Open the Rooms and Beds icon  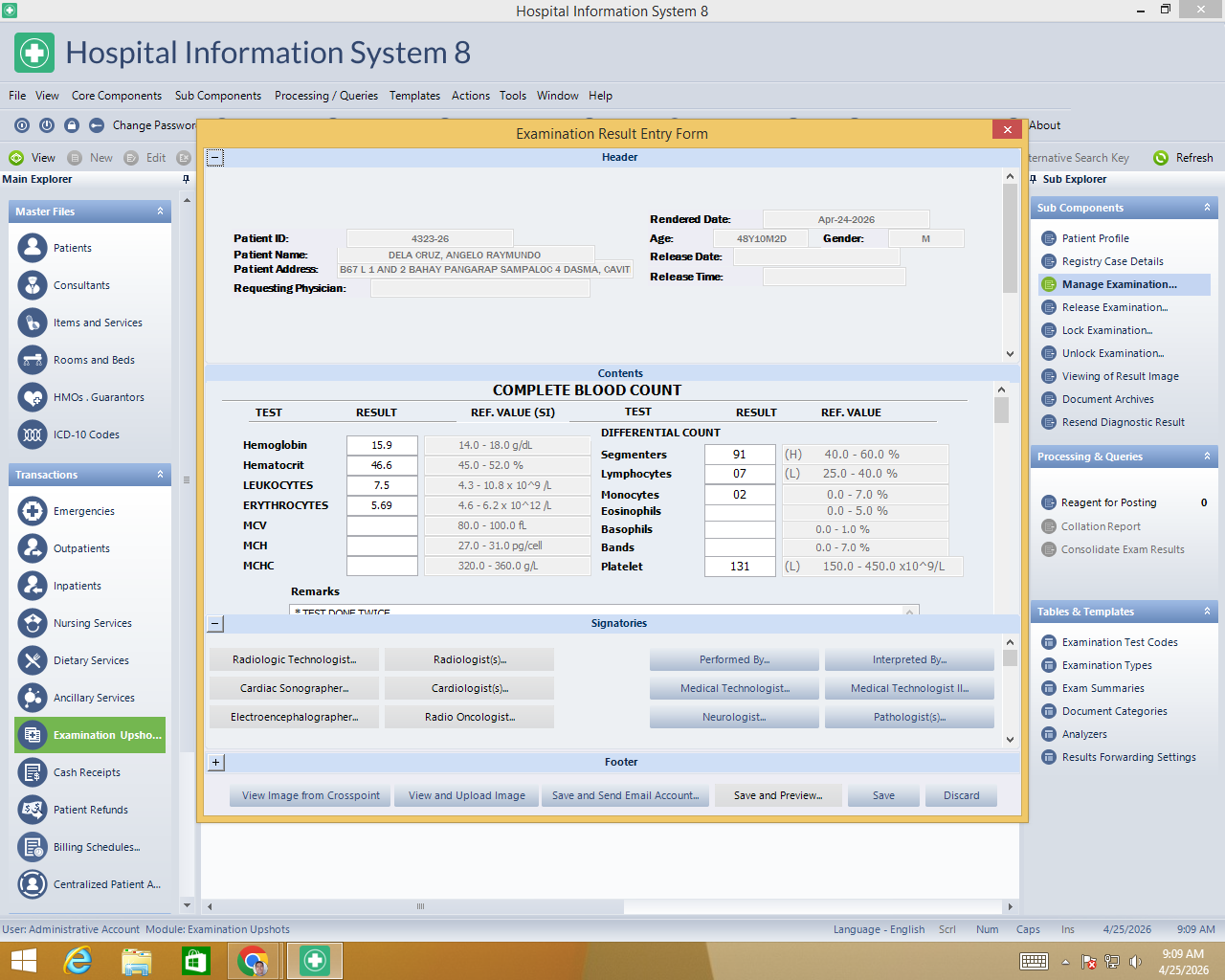[33, 360]
